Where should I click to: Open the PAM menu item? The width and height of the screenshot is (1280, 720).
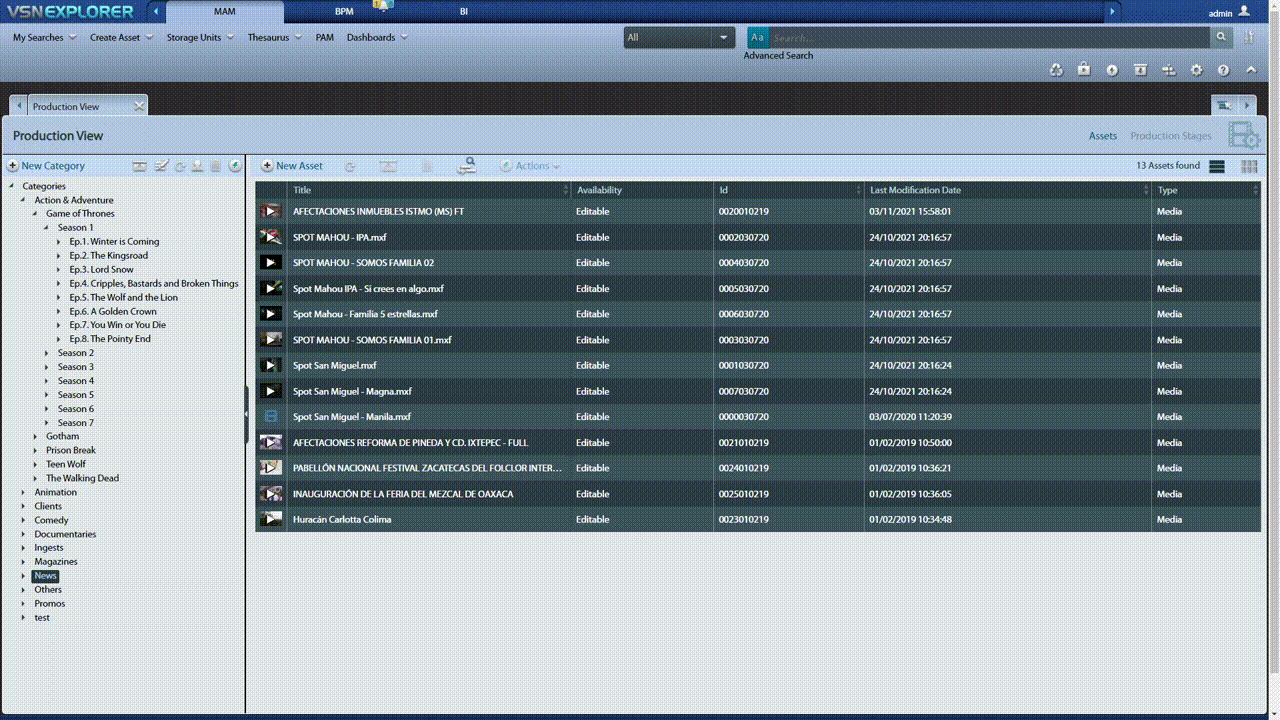[324, 37]
